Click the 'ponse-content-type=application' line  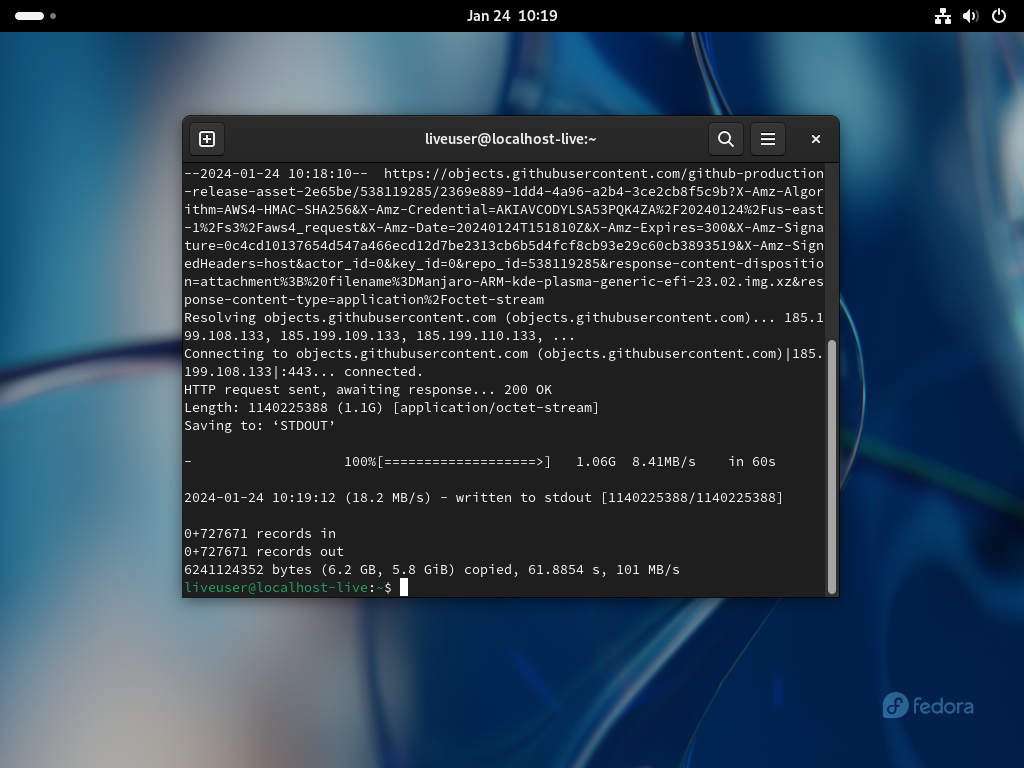(364, 300)
